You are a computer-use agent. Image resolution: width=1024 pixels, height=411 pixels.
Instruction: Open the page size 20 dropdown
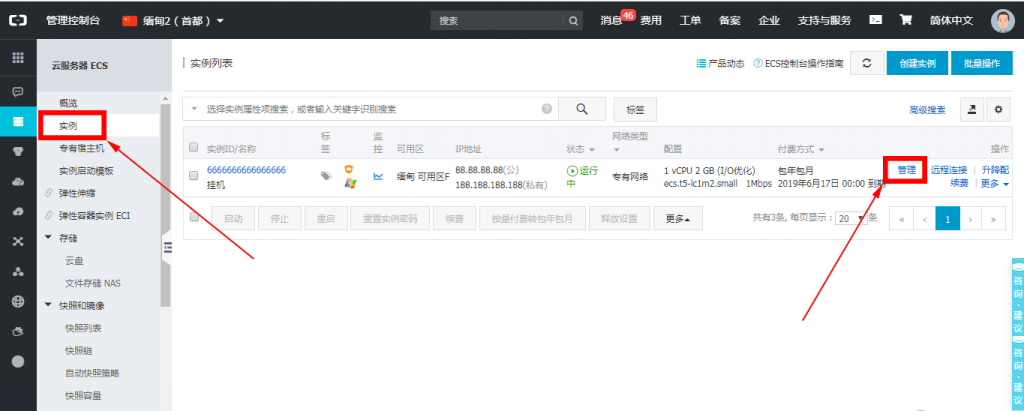click(852, 219)
